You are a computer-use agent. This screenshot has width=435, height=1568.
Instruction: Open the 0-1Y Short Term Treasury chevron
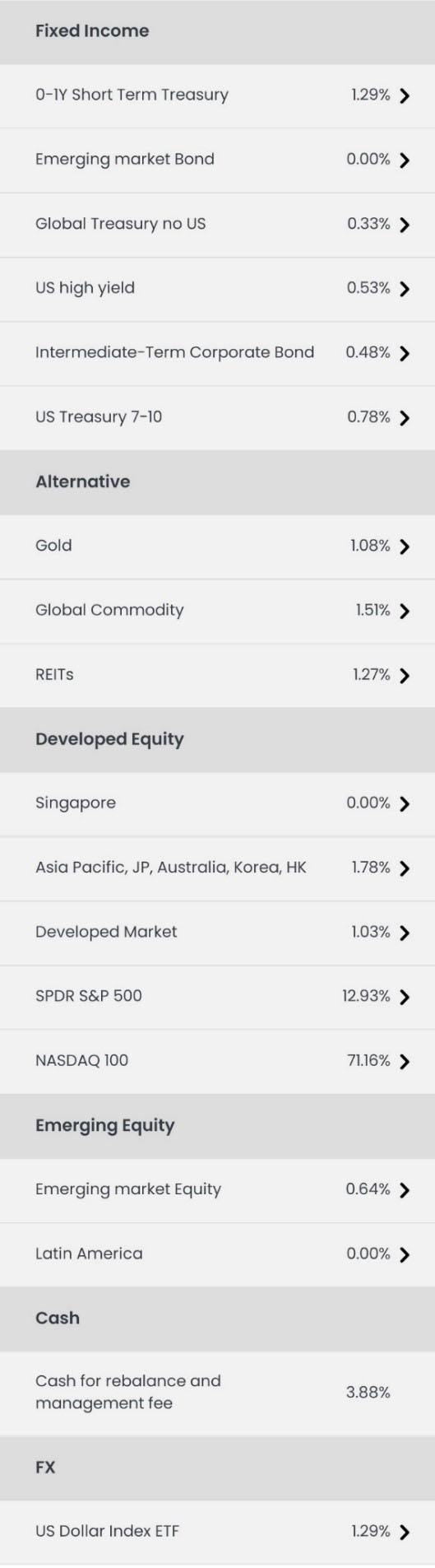coord(404,96)
